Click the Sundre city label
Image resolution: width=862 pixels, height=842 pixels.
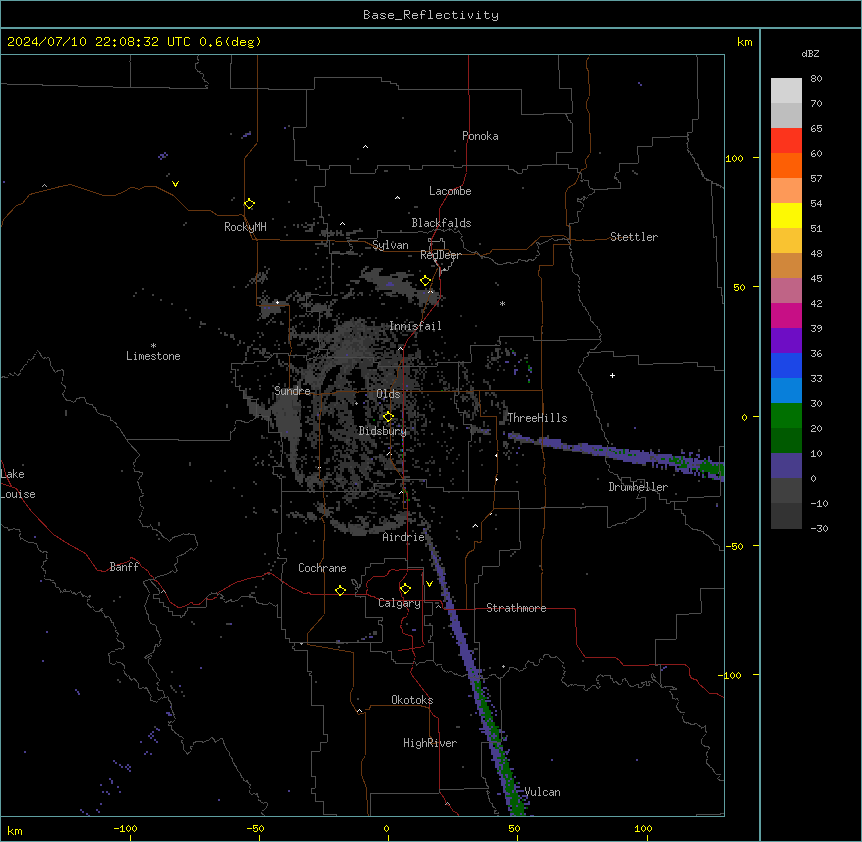[x=292, y=391]
